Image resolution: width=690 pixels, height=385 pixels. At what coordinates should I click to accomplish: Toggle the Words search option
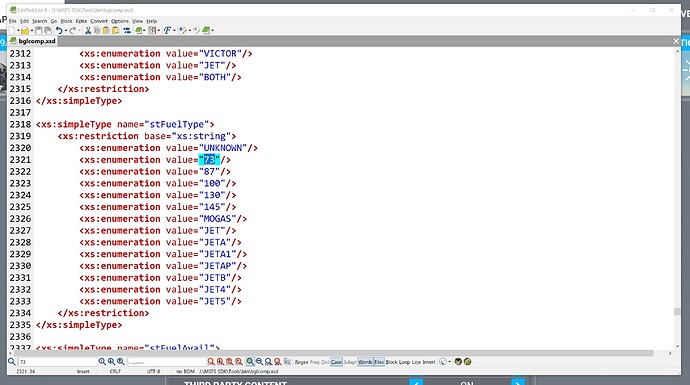click(x=365, y=362)
